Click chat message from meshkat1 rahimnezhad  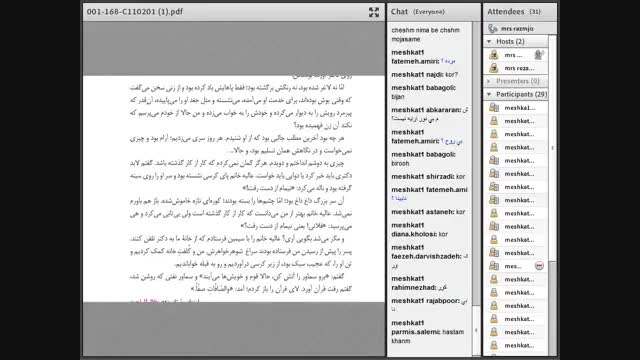click(420, 283)
